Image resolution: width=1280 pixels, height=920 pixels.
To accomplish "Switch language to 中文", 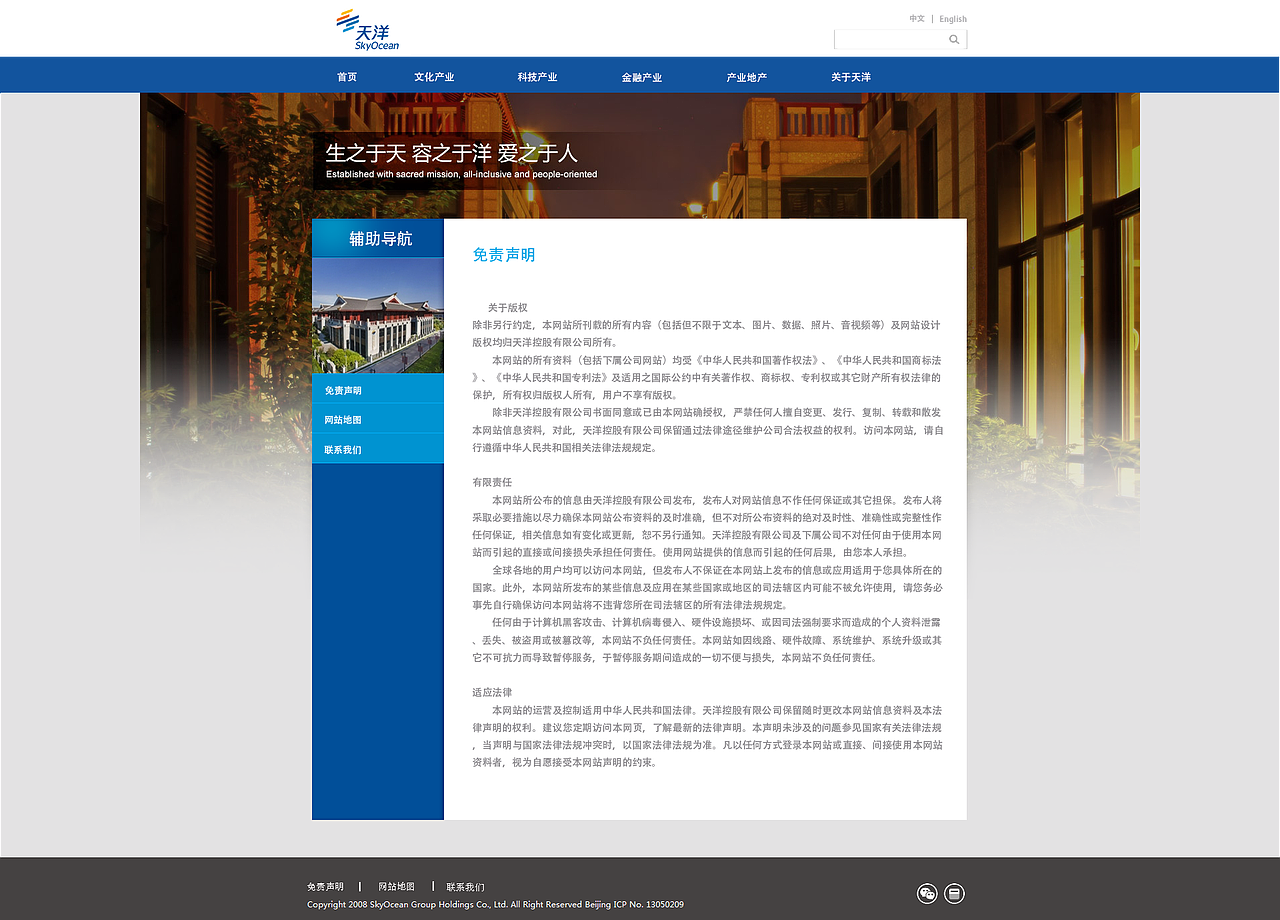I will (x=917, y=19).
